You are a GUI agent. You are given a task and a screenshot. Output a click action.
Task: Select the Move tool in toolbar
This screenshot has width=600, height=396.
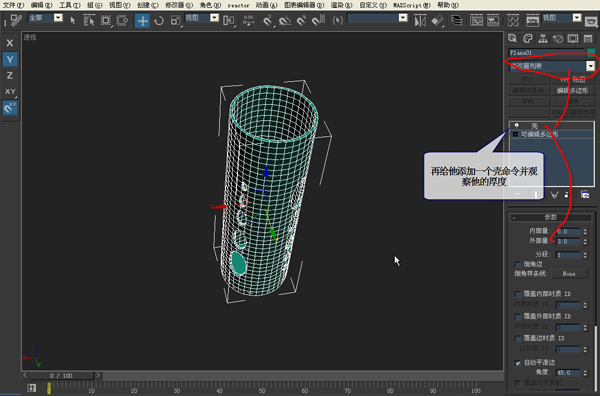pos(142,20)
